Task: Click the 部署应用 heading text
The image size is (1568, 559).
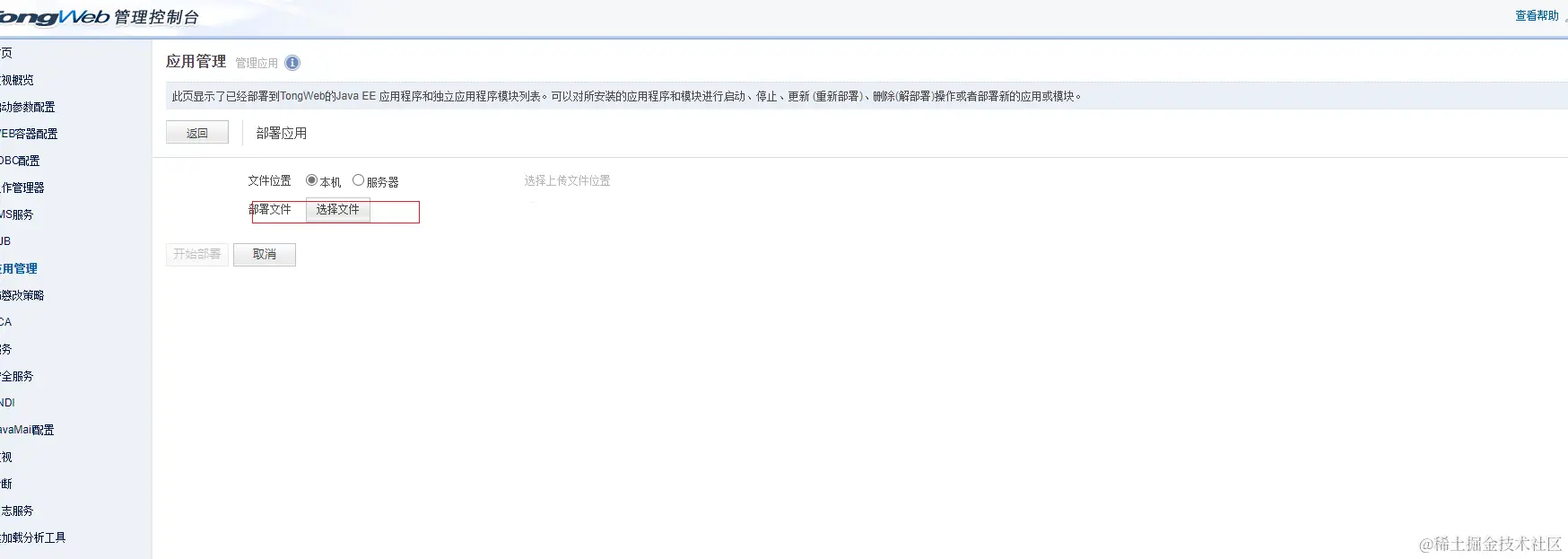Action: click(x=282, y=133)
